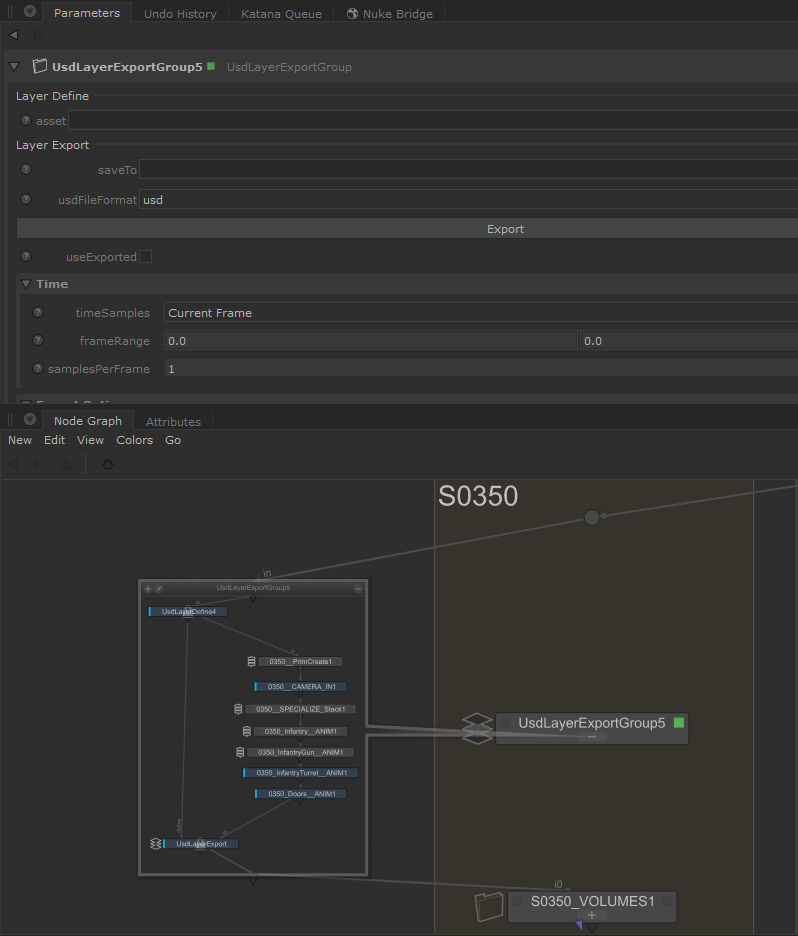Toggle the green indicator in the parameters header
The width and height of the screenshot is (798, 936).
coord(211,66)
